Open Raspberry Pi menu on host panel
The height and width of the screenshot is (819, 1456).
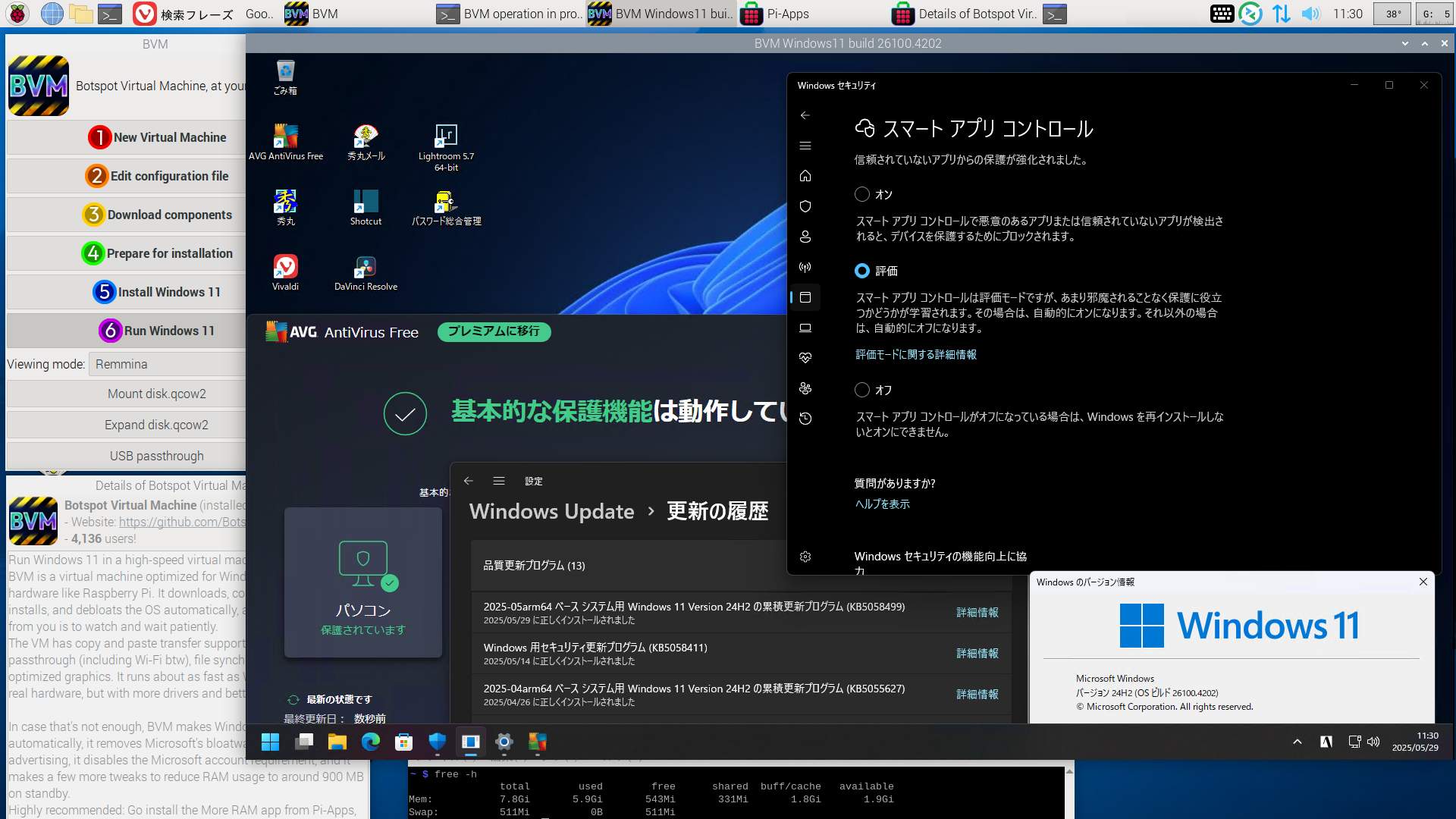click(x=17, y=14)
